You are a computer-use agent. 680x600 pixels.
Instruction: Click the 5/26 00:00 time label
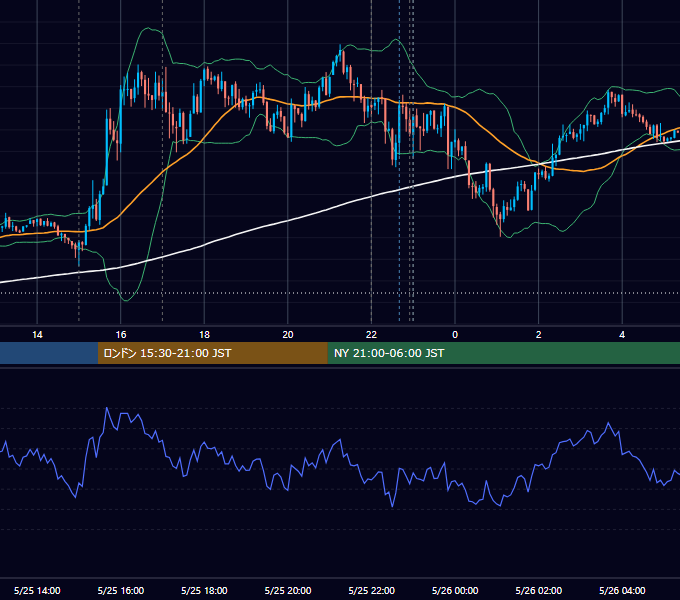455,590
